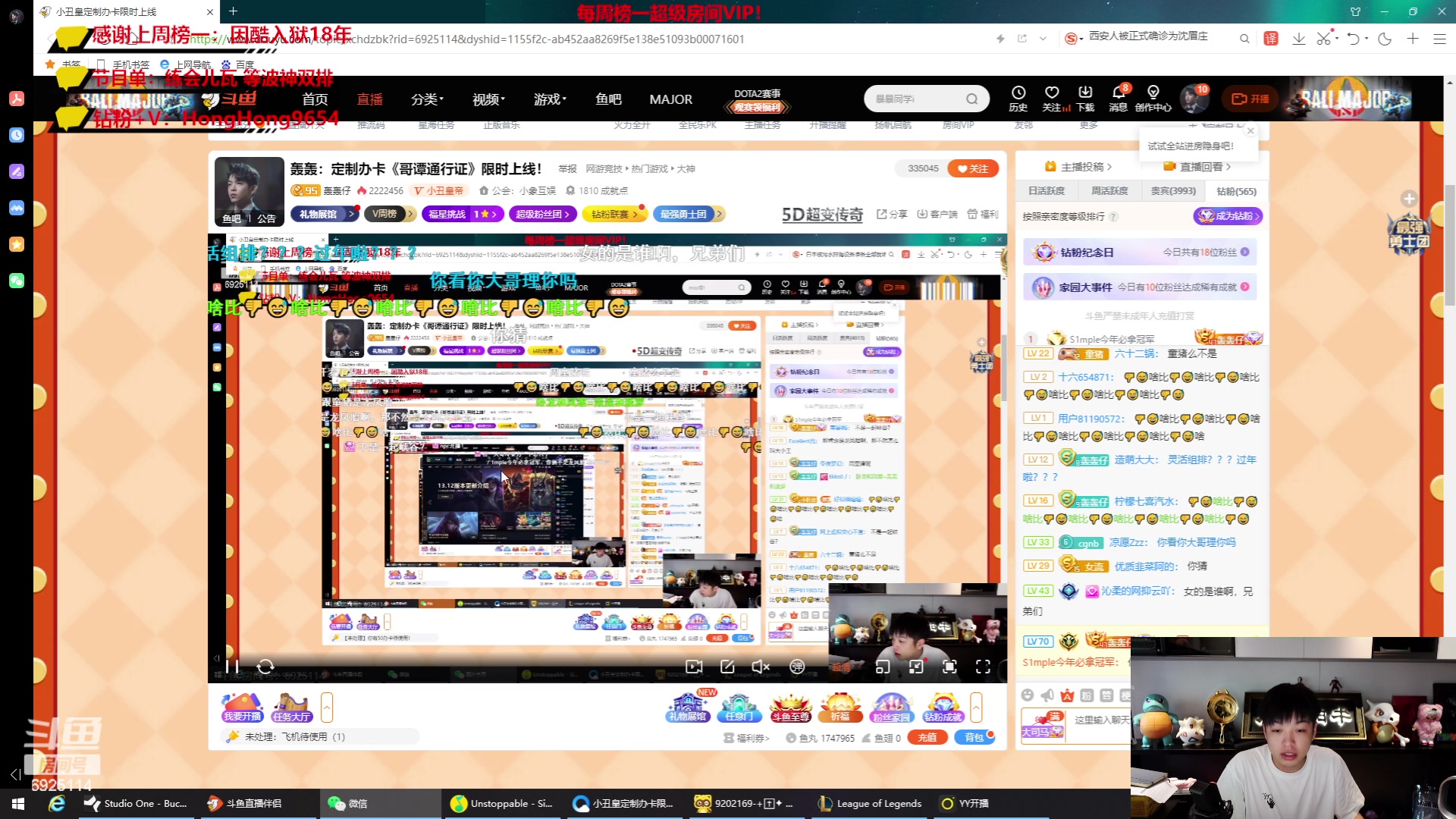Open the 粉丝家园 fan home icon

click(x=891, y=707)
